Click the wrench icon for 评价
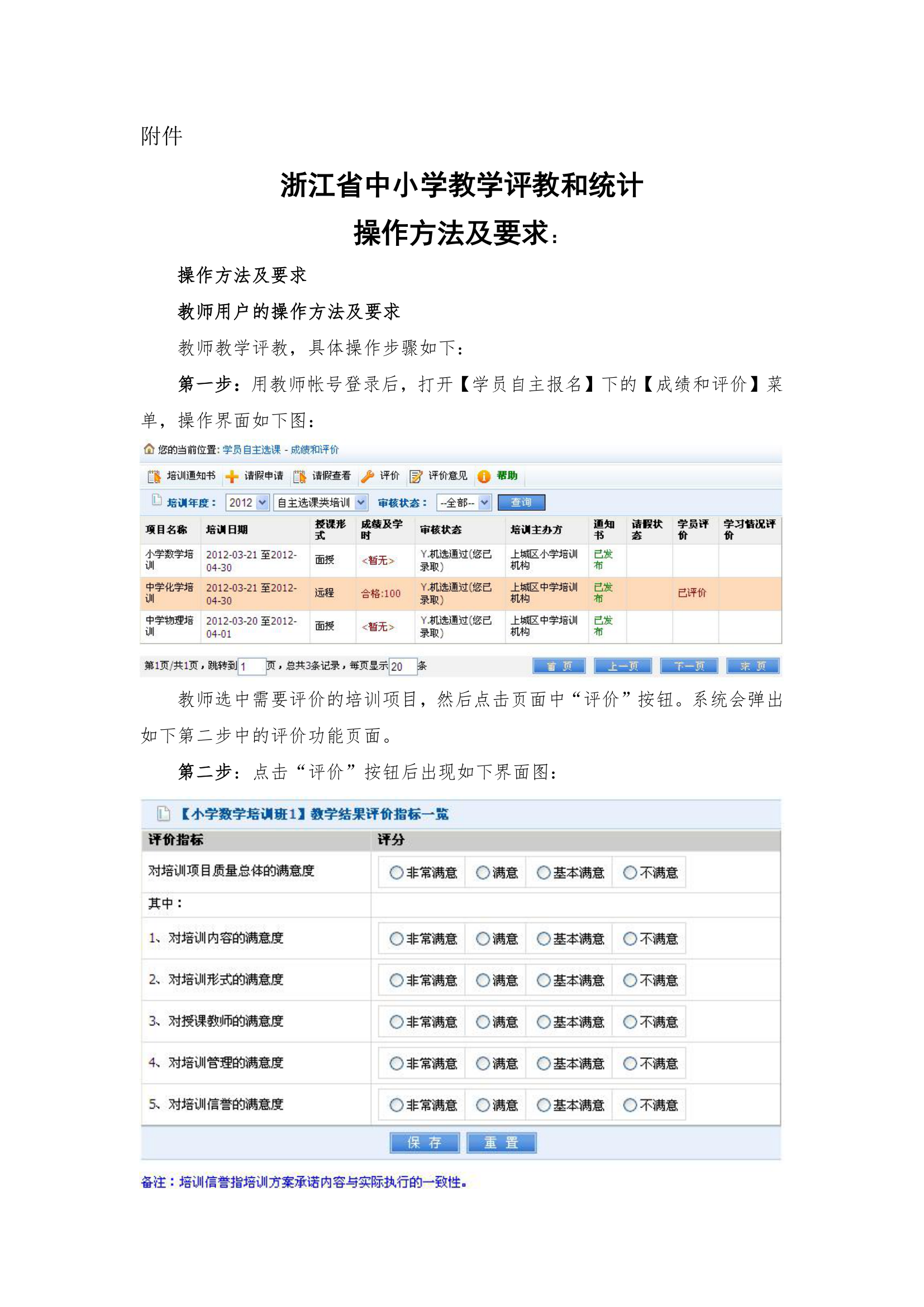924x1307 pixels. click(x=368, y=476)
